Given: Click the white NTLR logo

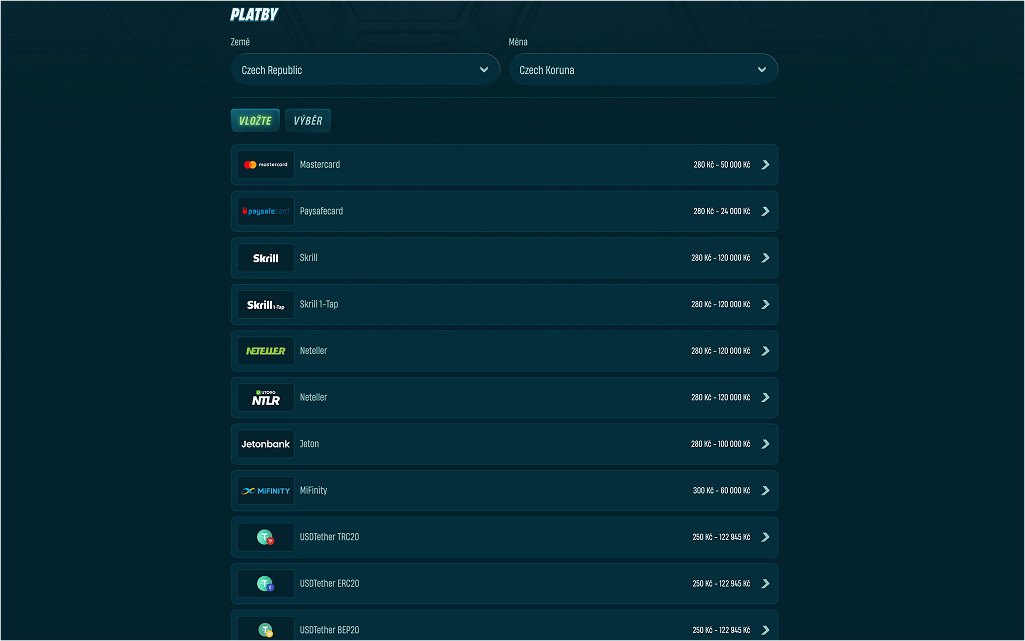Looking at the screenshot, I should [x=265, y=397].
